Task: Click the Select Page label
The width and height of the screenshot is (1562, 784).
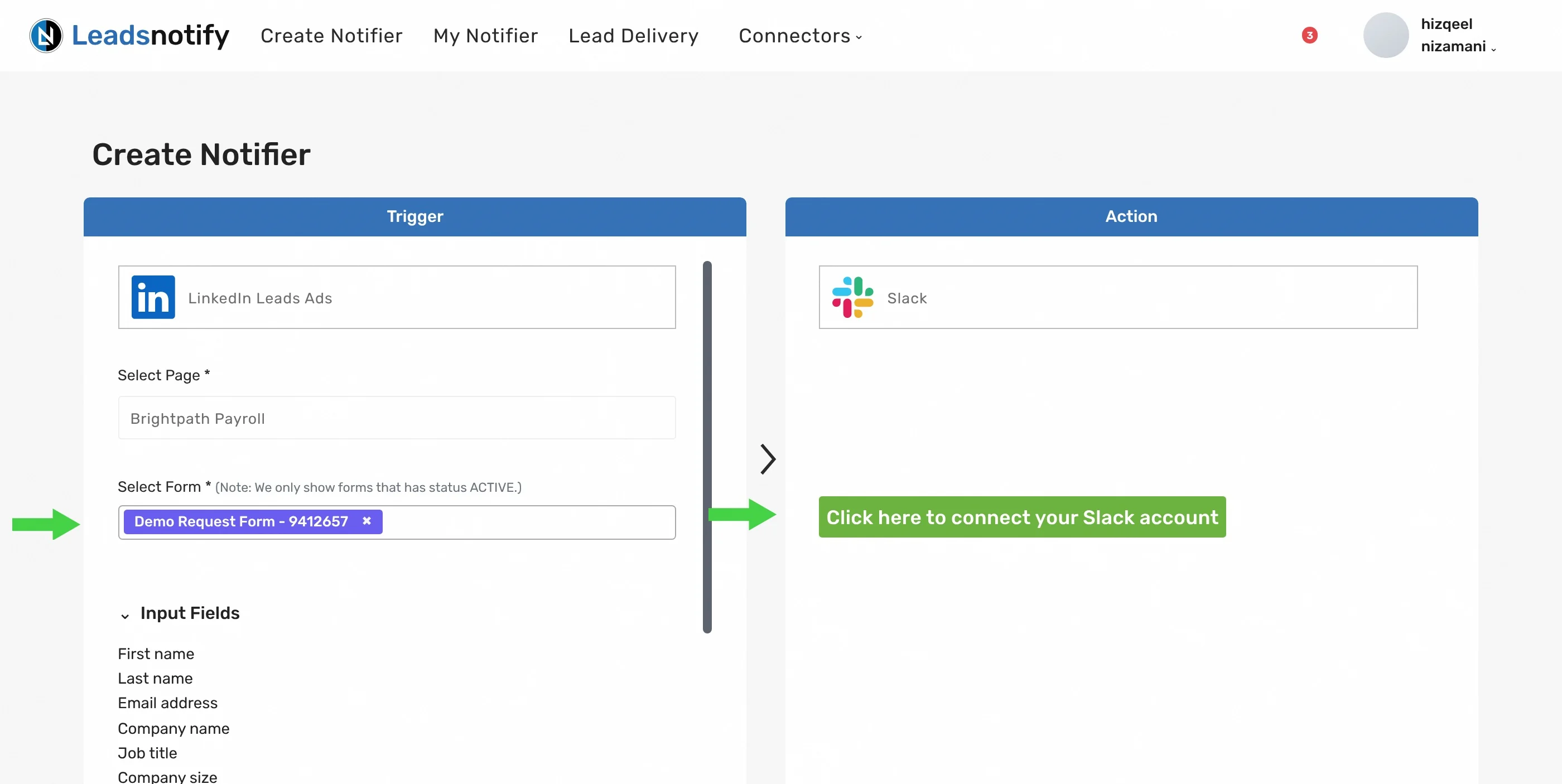Action: click(163, 375)
